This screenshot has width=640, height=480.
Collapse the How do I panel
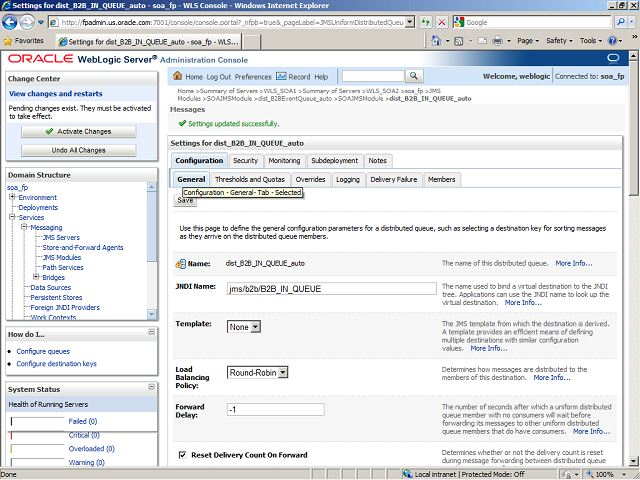[x=151, y=333]
